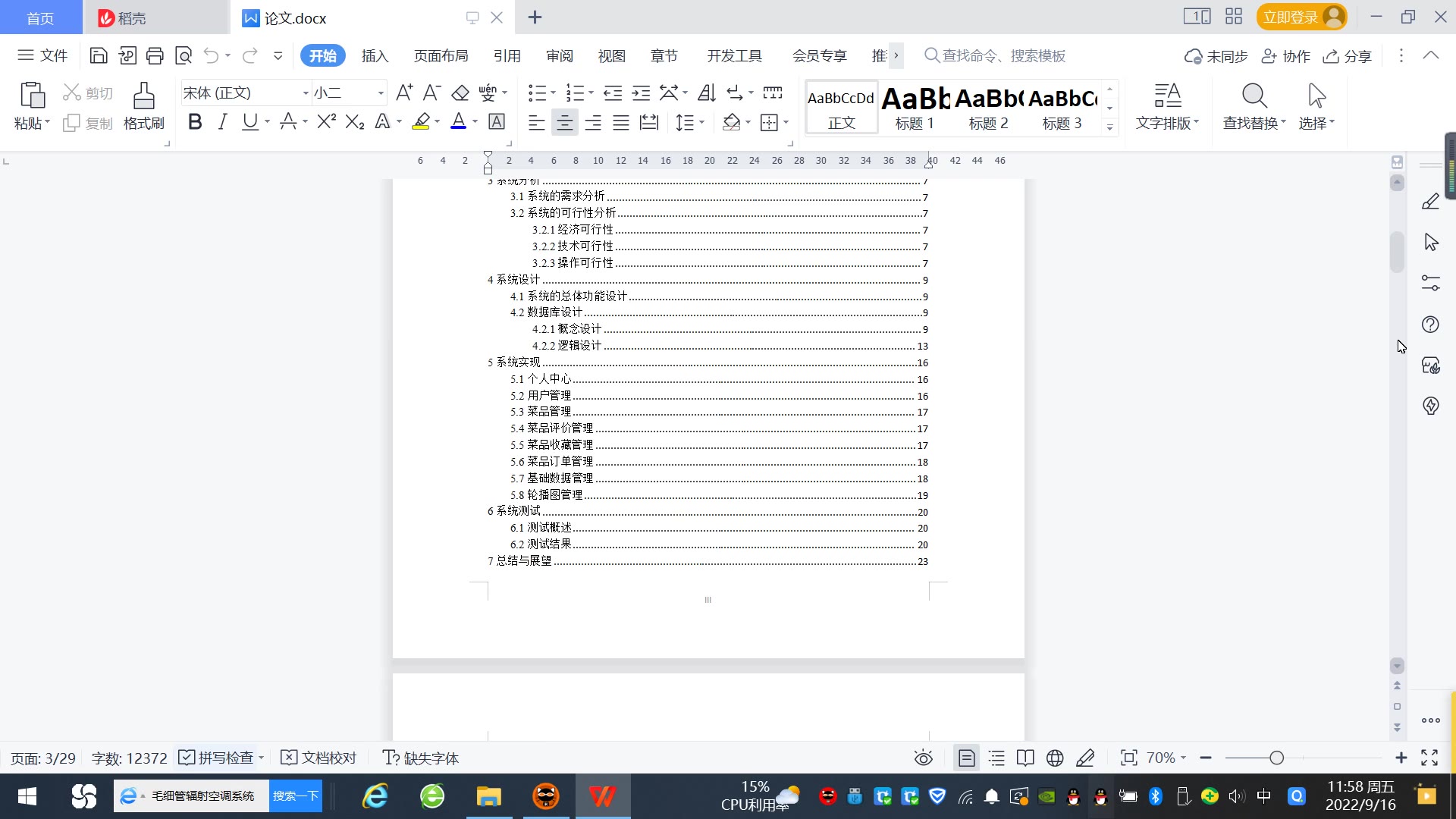Open Find and Replace (查找替换)
The height and width of the screenshot is (819, 1456).
1254,106
